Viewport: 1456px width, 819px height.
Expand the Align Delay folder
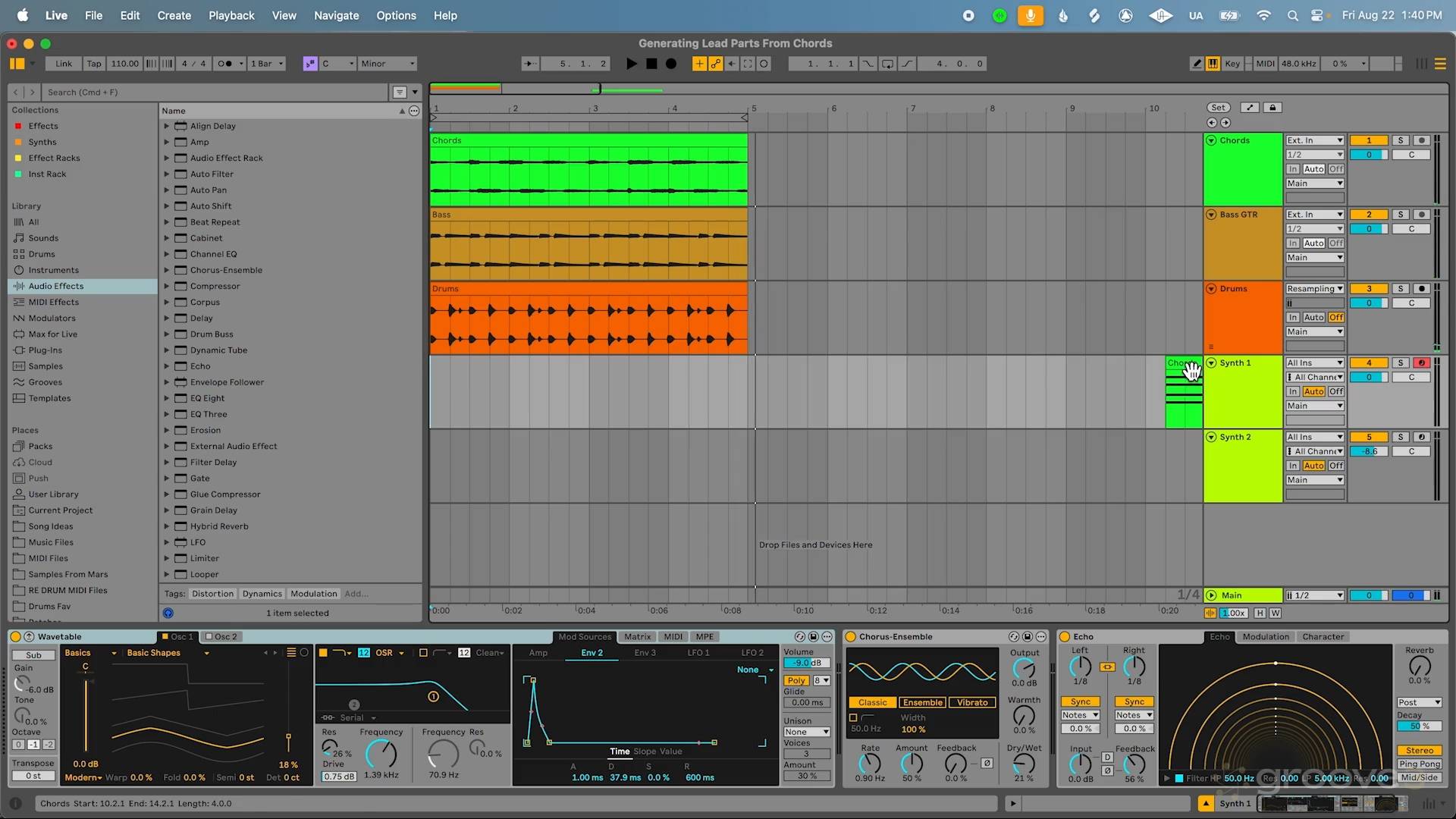coord(167,126)
